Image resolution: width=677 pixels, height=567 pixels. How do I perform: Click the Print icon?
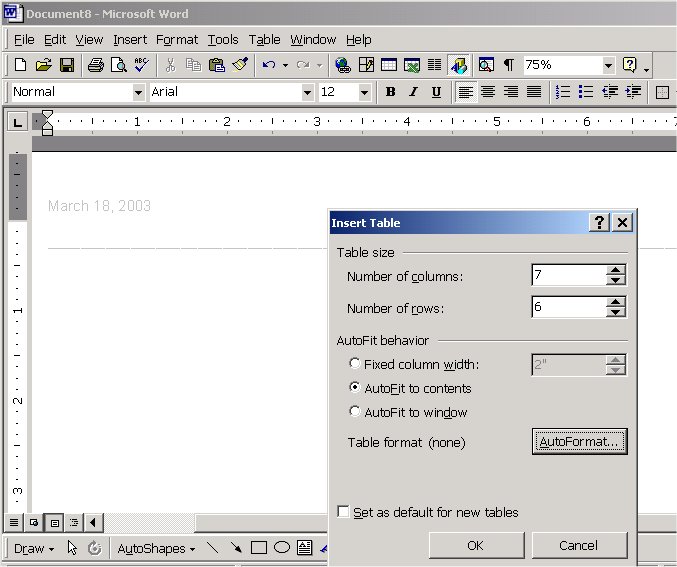point(95,65)
